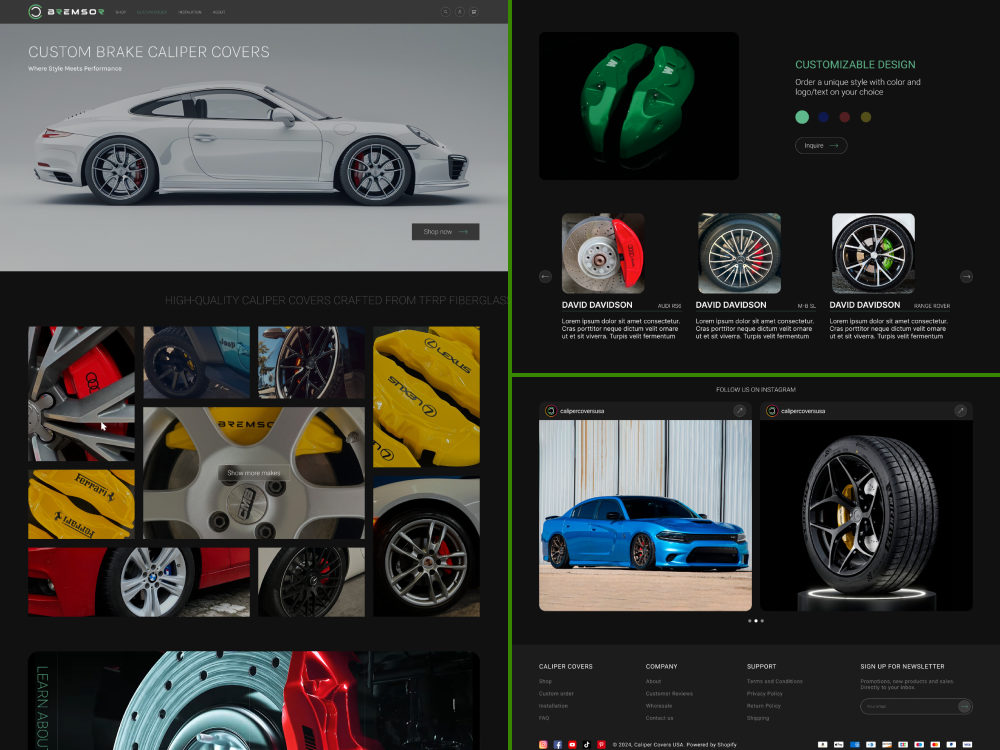Open the ABOUT menu item
Viewport: 1000px width, 750px height.
(219, 12)
